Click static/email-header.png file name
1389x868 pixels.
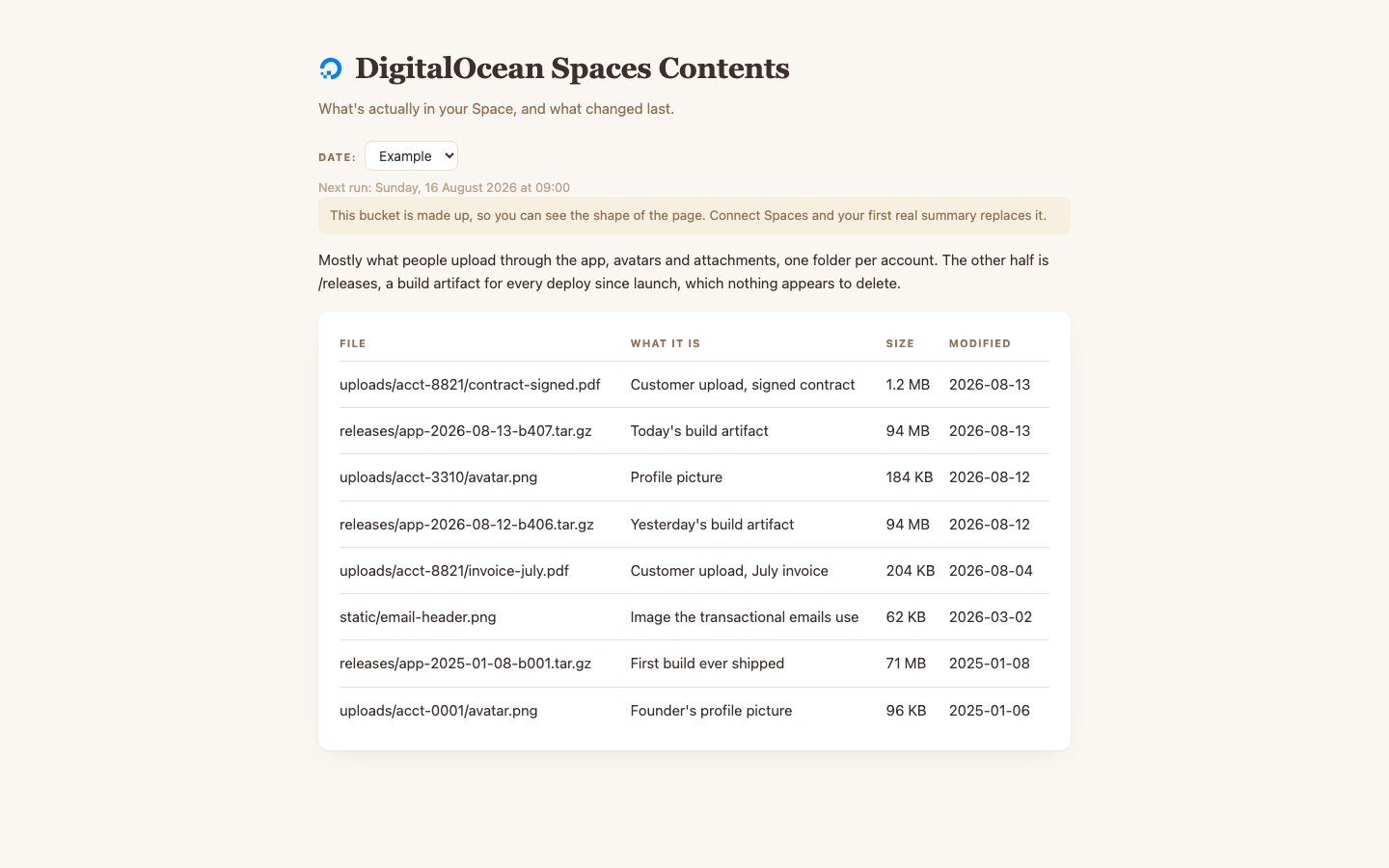(418, 617)
